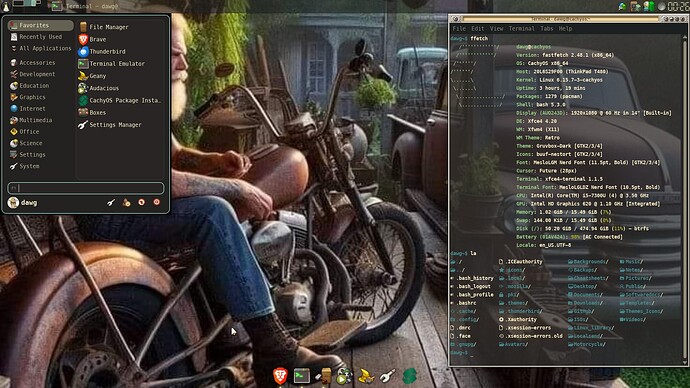Click the battery power tray icon
The image size is (690, 388).
tap(649, 6)
